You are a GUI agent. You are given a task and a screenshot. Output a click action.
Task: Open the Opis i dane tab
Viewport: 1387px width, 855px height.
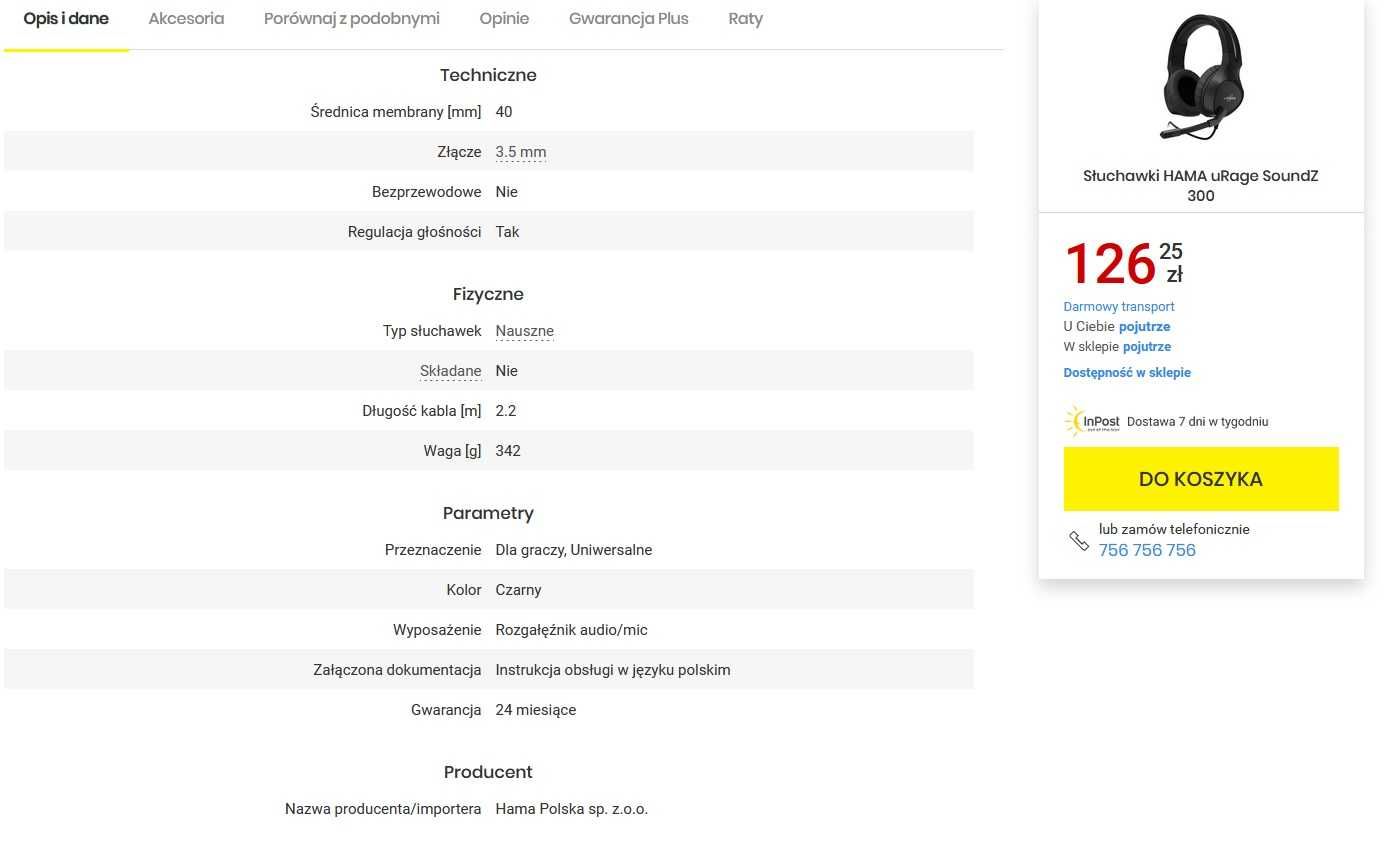(66, 19)
